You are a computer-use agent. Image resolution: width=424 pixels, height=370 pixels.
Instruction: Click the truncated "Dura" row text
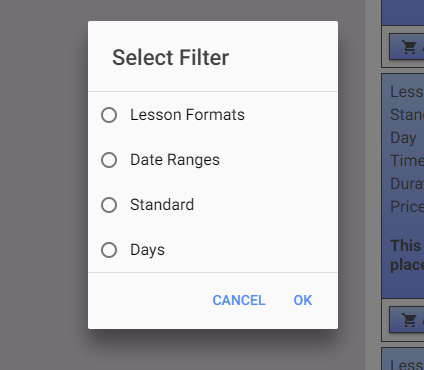(x=407, y=184)
